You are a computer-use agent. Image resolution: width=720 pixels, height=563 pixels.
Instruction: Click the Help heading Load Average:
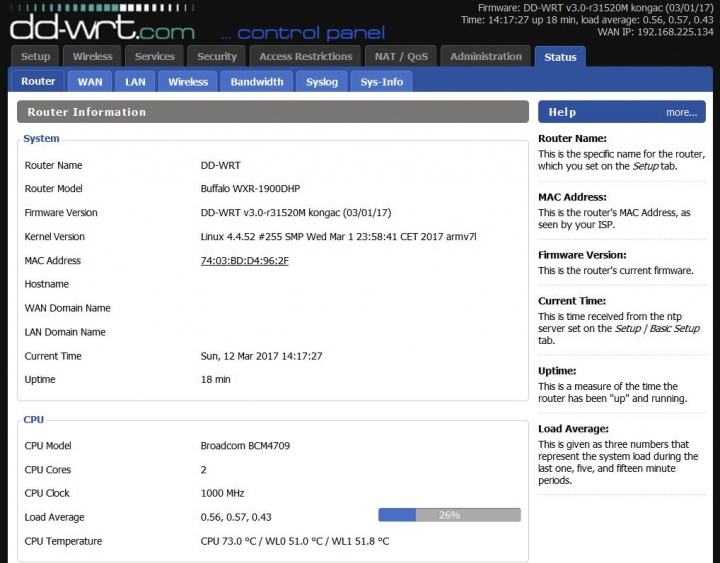[574, 429]
